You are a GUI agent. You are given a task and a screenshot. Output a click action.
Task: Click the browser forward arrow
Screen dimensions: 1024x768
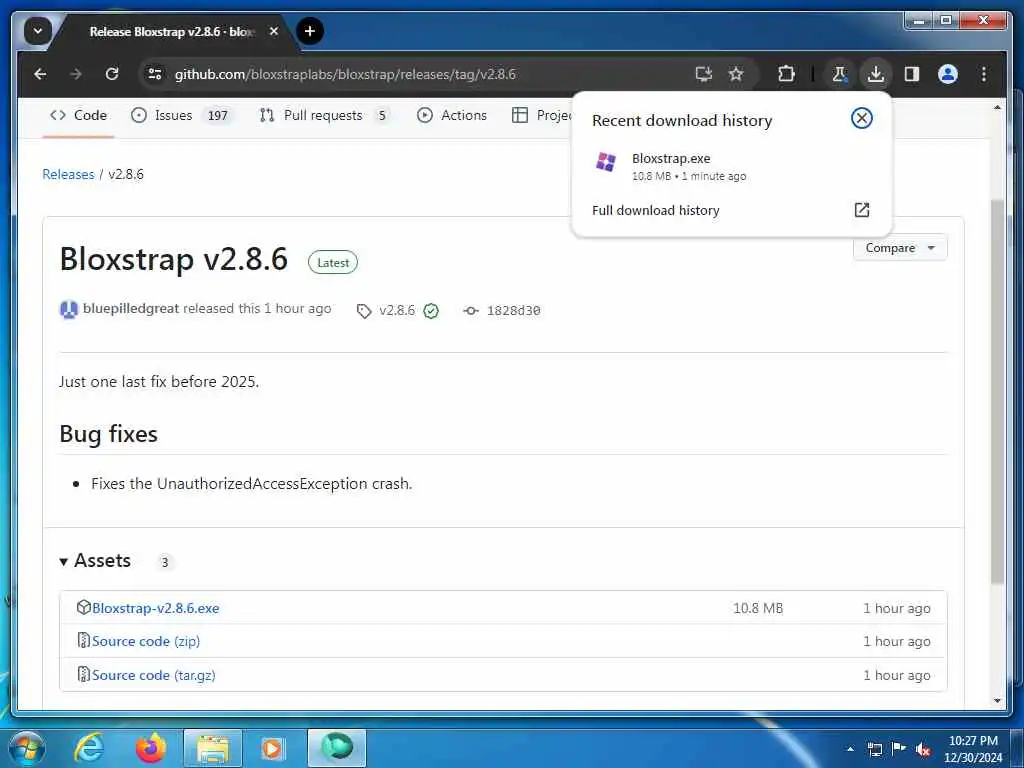[76, 74]
